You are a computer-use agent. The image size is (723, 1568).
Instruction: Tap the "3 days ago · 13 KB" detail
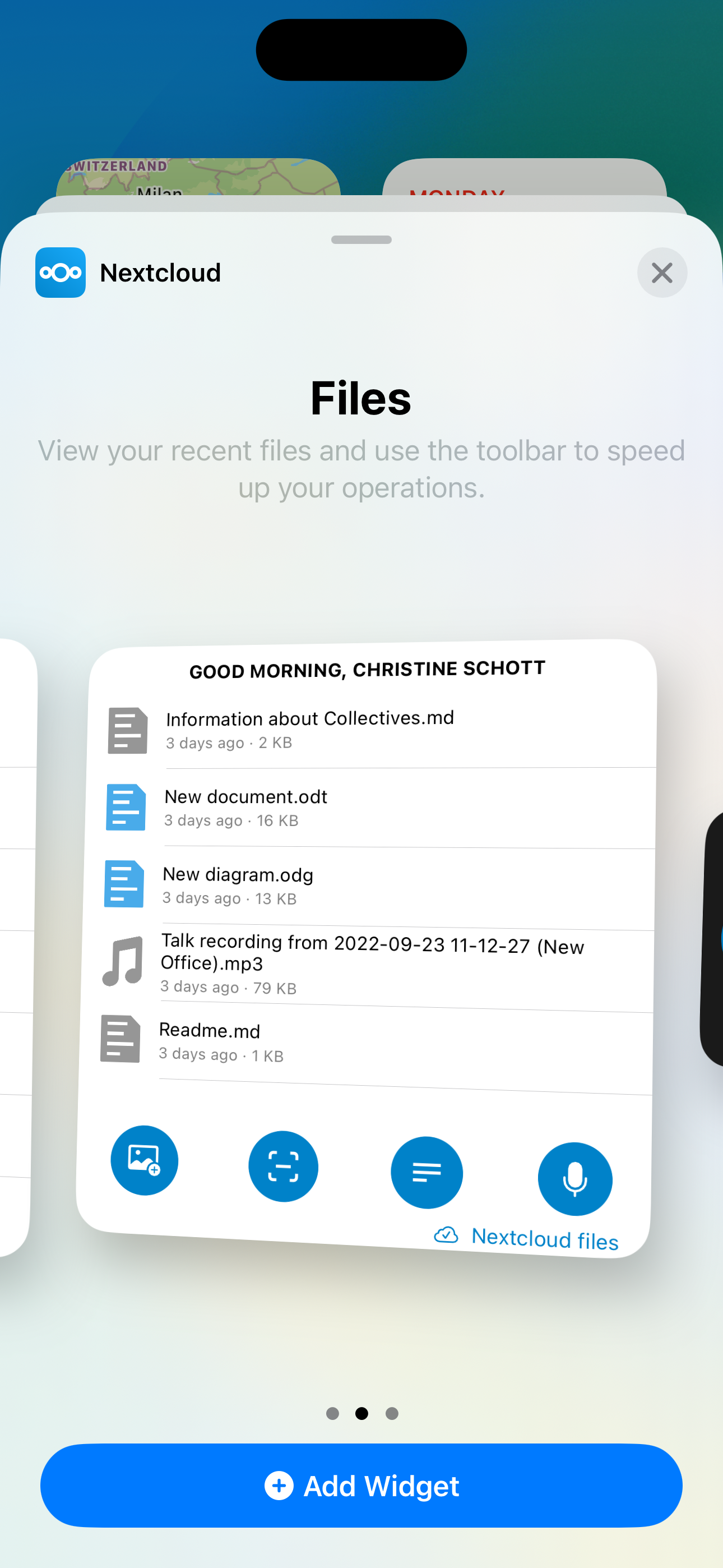(x=229, y=898)
